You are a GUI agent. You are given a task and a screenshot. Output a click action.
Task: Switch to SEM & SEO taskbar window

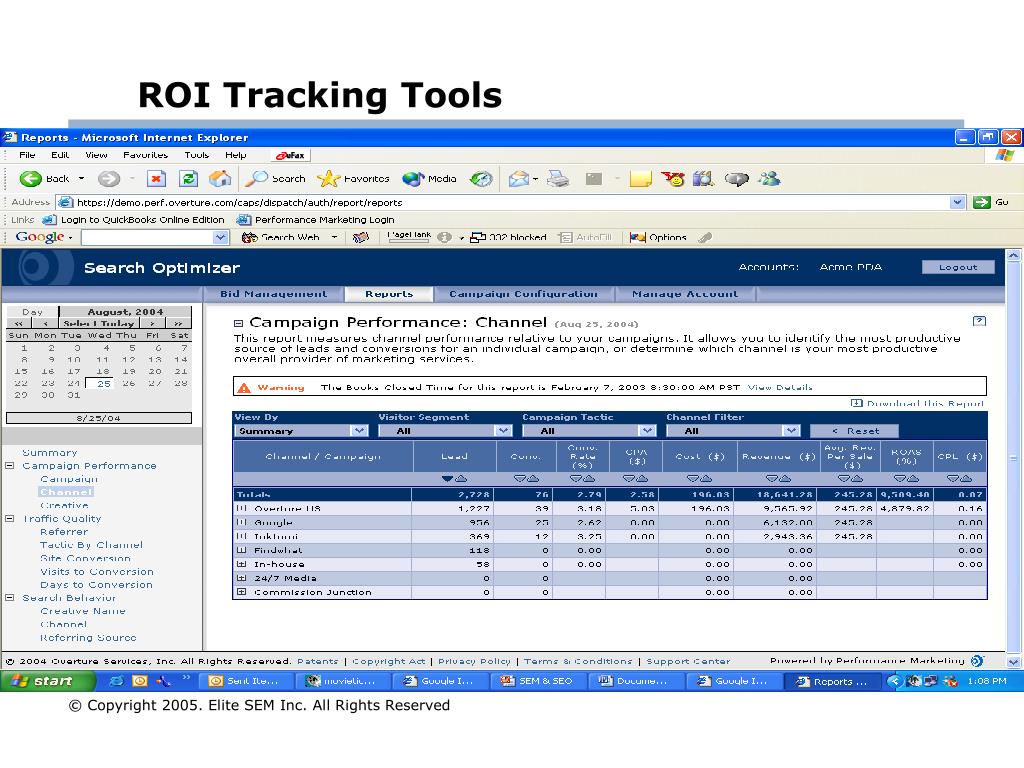pyautogui.click(x=538, y=681)
